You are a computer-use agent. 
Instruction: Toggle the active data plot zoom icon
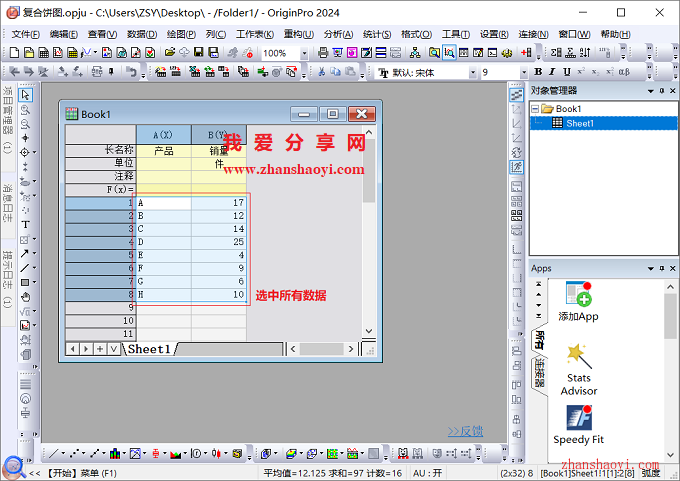tap(449, 53)
